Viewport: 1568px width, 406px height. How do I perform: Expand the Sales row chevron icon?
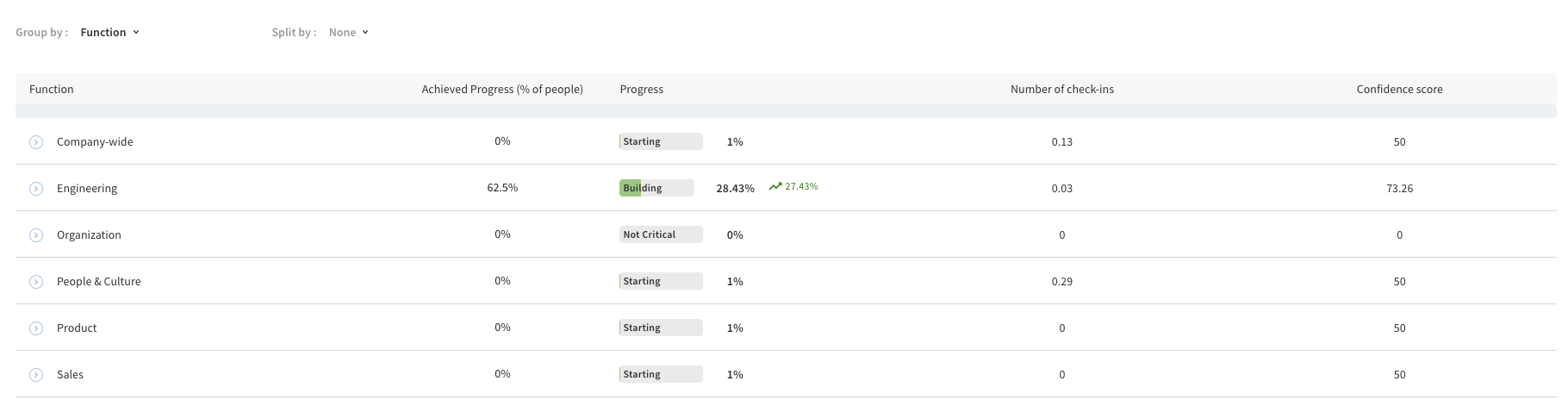pos(36,375)
